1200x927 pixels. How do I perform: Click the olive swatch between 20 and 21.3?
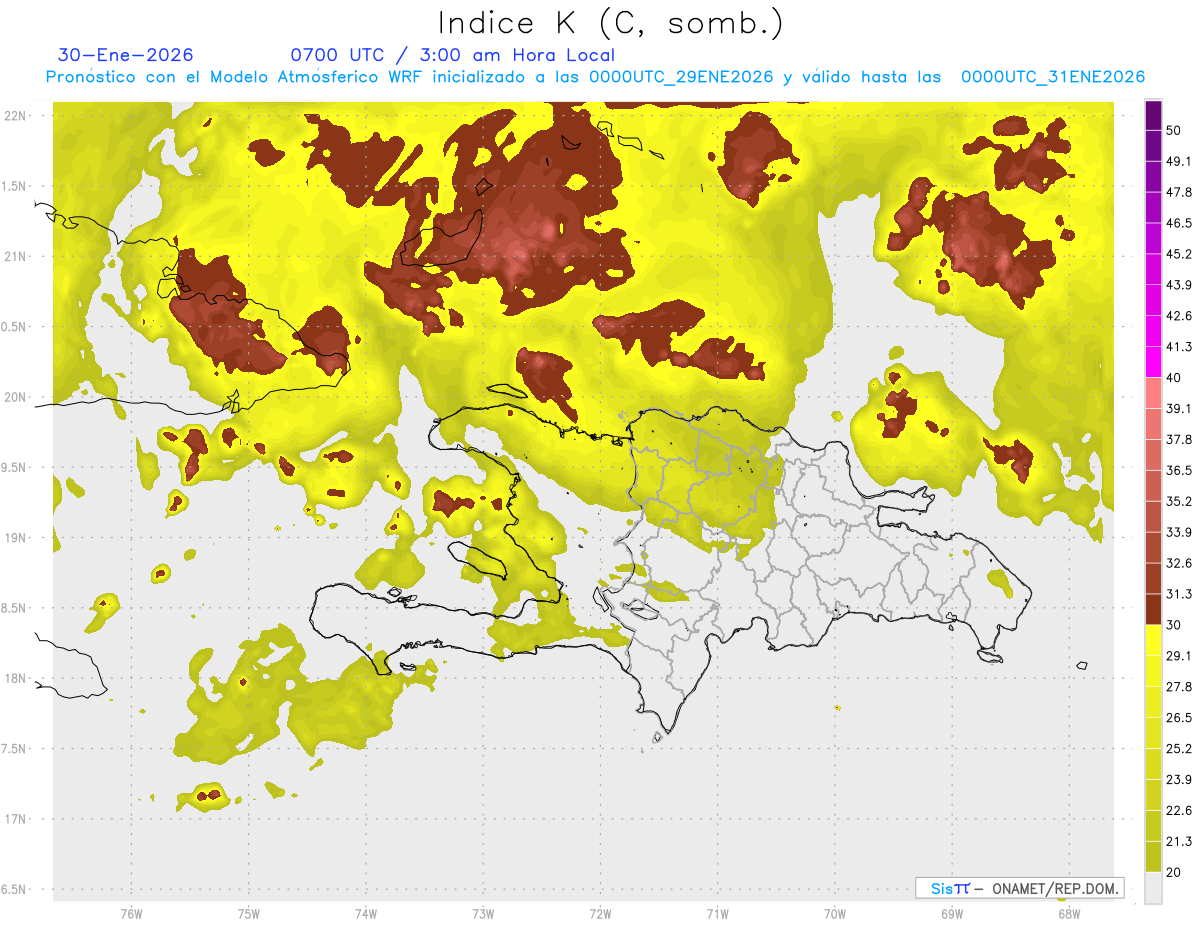[x=1153, y=857]
